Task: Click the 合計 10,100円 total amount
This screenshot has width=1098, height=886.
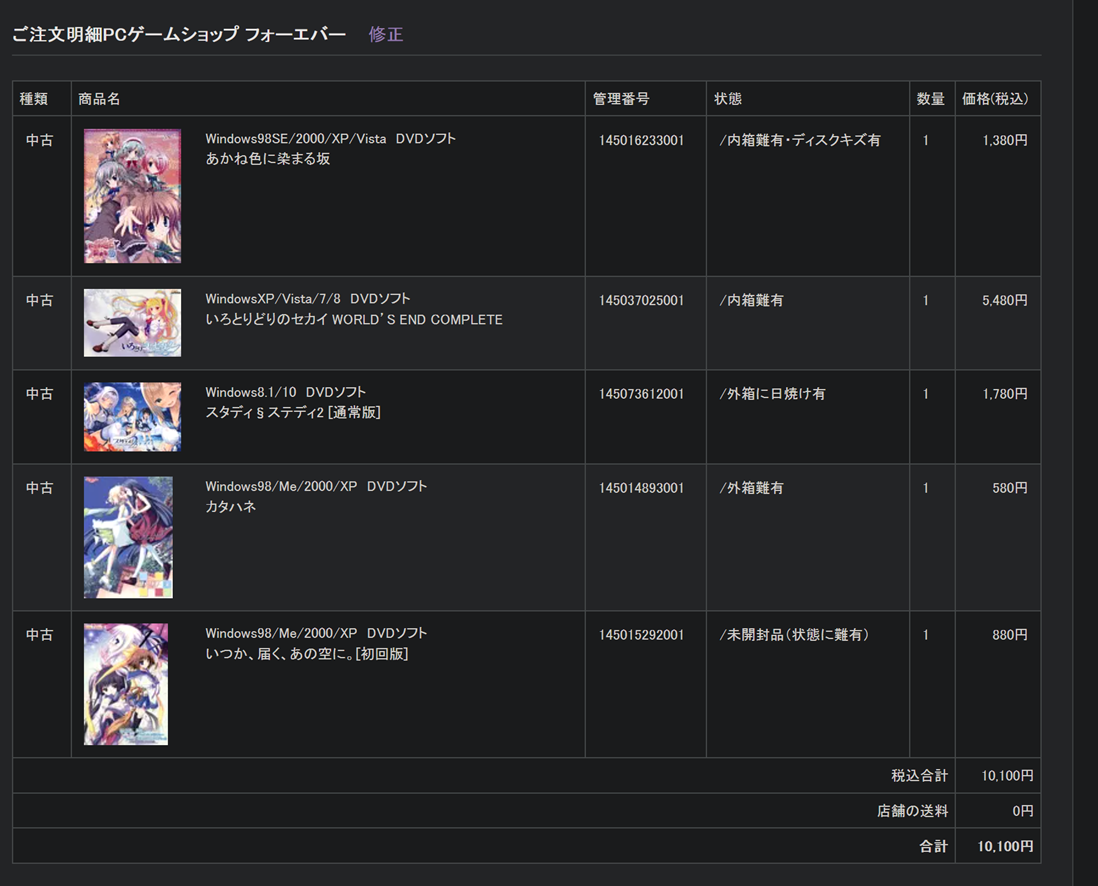Action: coord(1005,846)
